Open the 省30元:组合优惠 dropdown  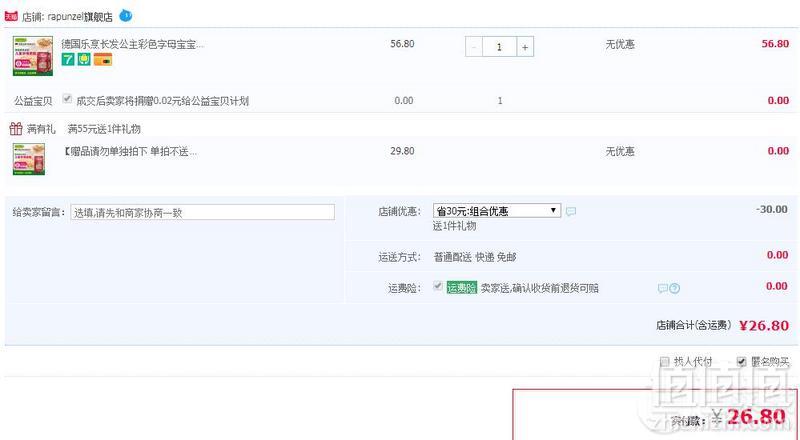[x=497, y=211]
